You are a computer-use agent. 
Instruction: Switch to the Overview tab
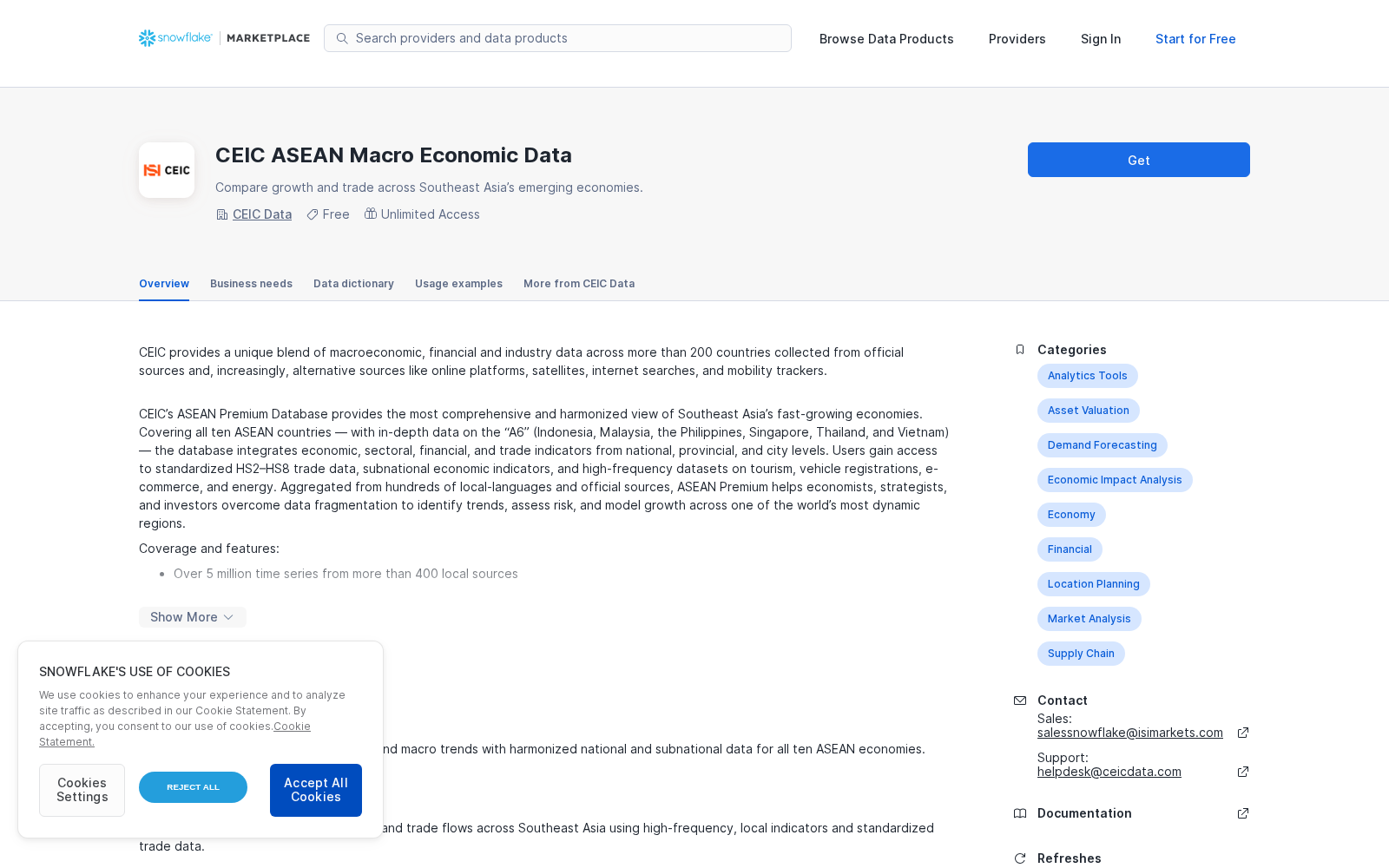coord(164,284)
